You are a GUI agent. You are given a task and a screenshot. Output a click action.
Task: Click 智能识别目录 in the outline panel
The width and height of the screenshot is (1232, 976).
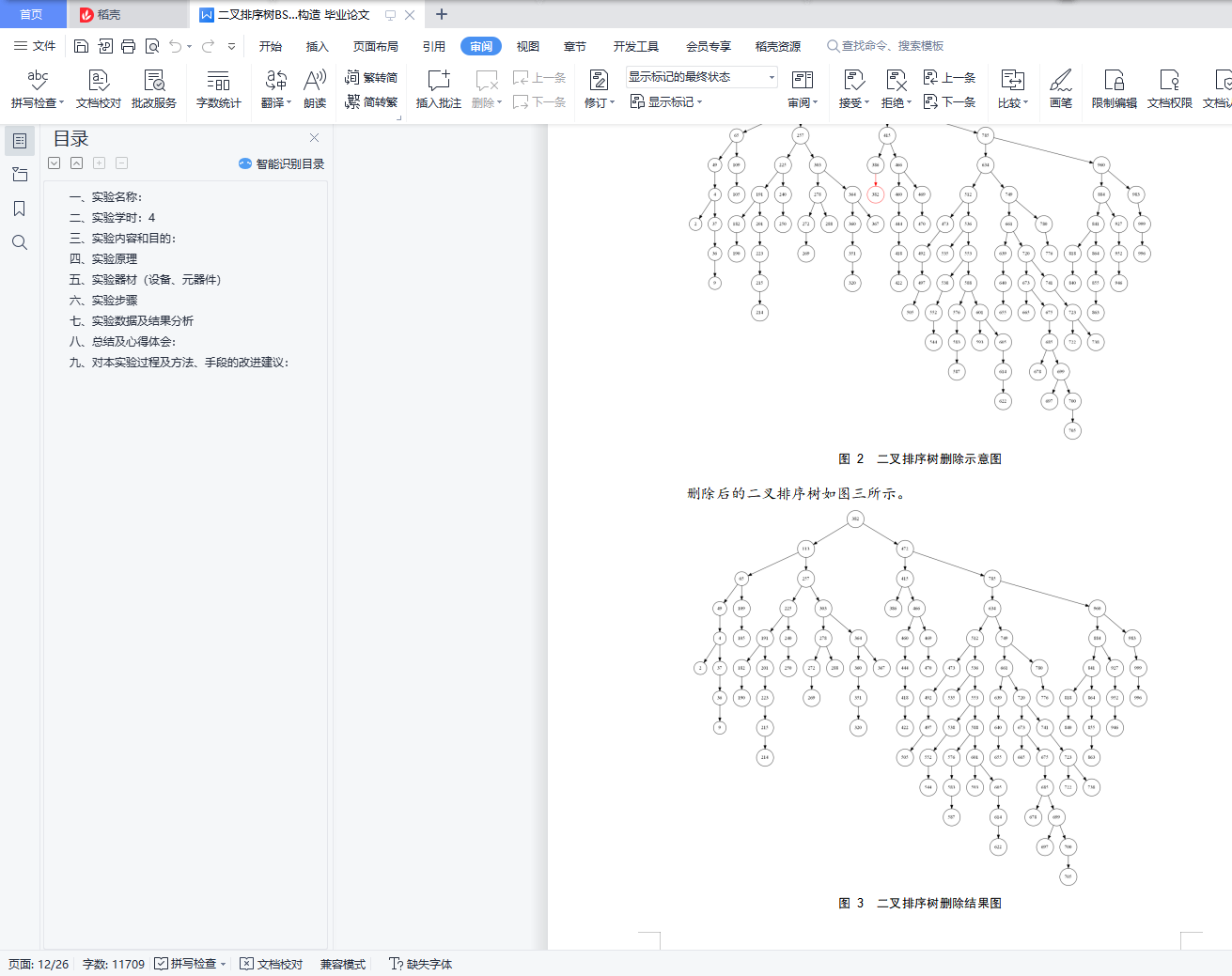pyautogui.click(x=282, y=163)
